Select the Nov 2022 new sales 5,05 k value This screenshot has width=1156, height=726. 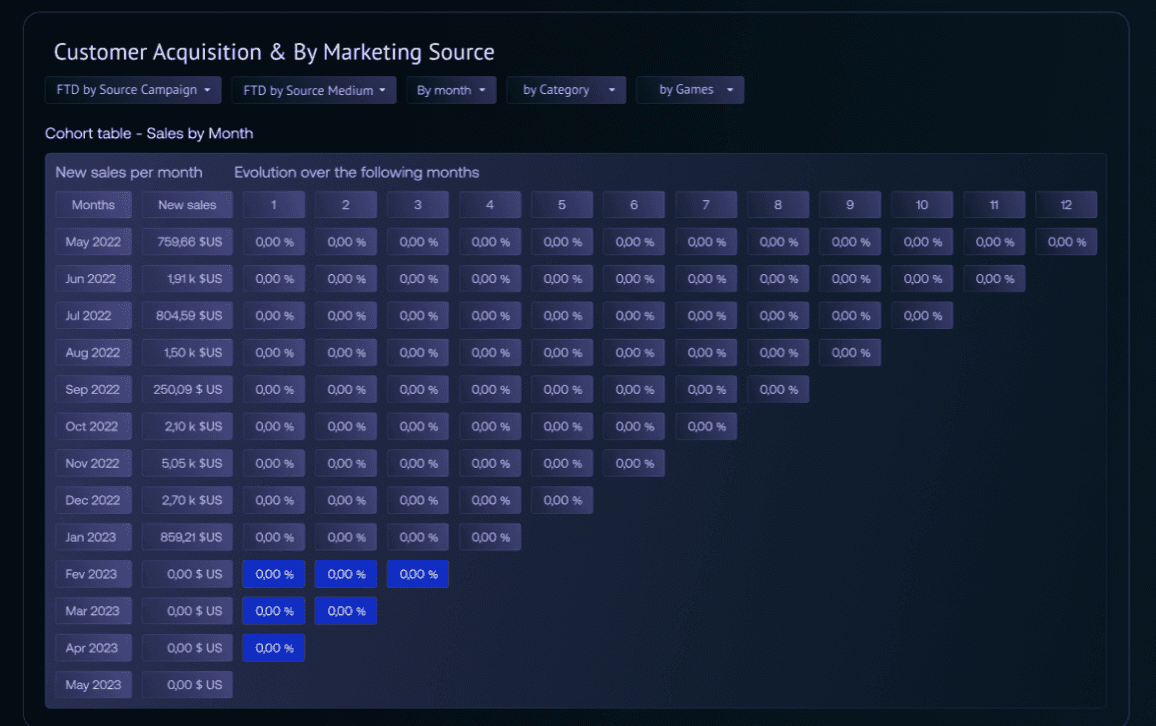coord(187,464)
